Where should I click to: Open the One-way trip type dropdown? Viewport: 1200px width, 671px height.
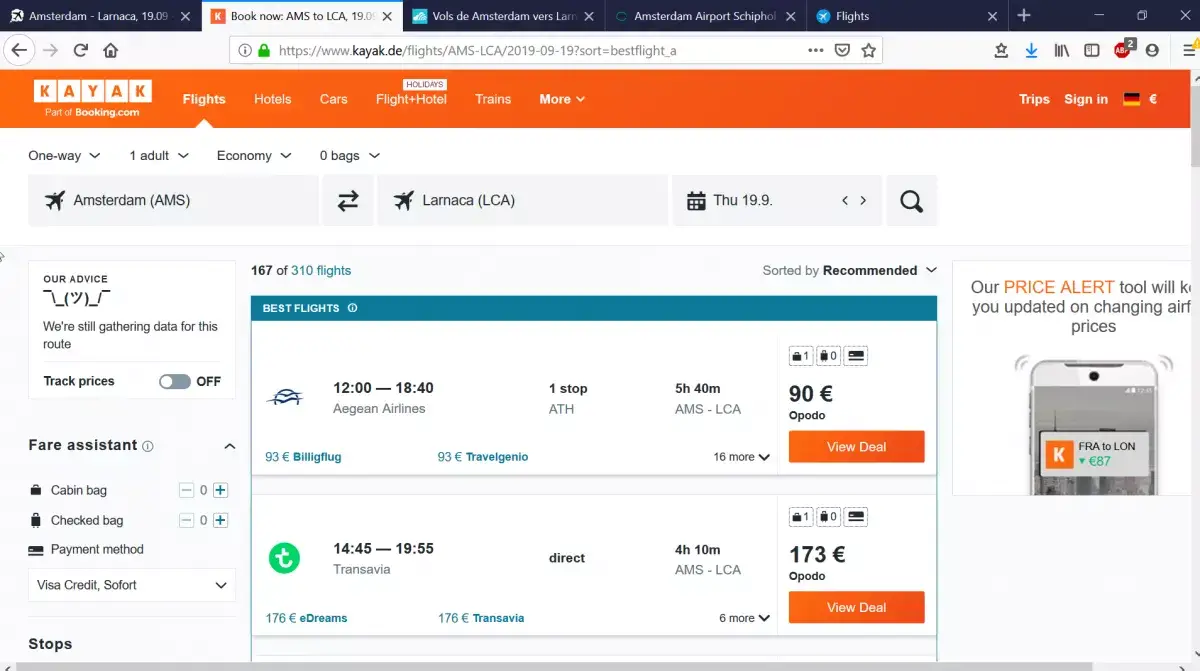click(x=65, y=156)
